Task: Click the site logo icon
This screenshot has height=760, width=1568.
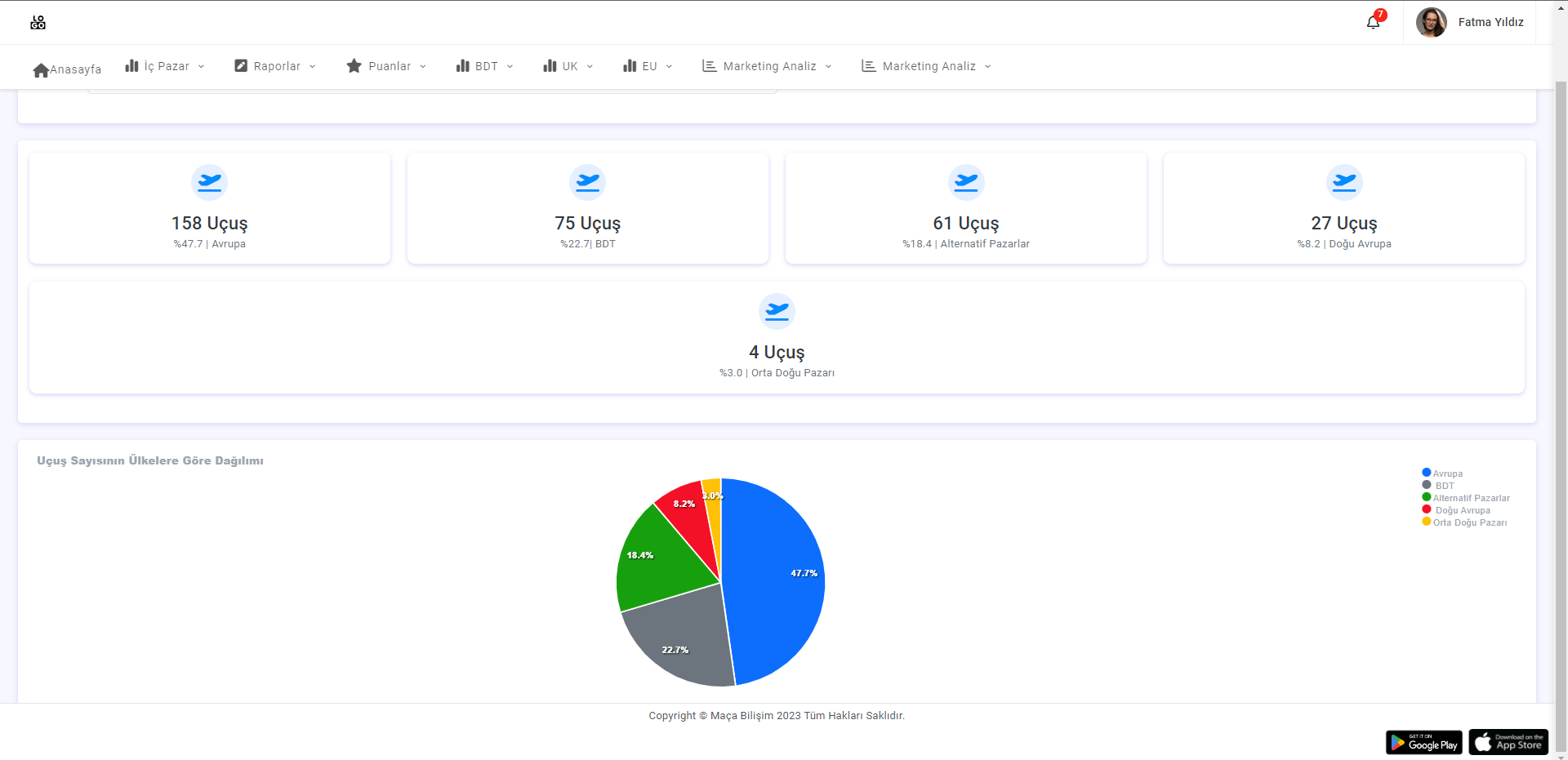Action: pyautogui.click(x=38, y=23)
